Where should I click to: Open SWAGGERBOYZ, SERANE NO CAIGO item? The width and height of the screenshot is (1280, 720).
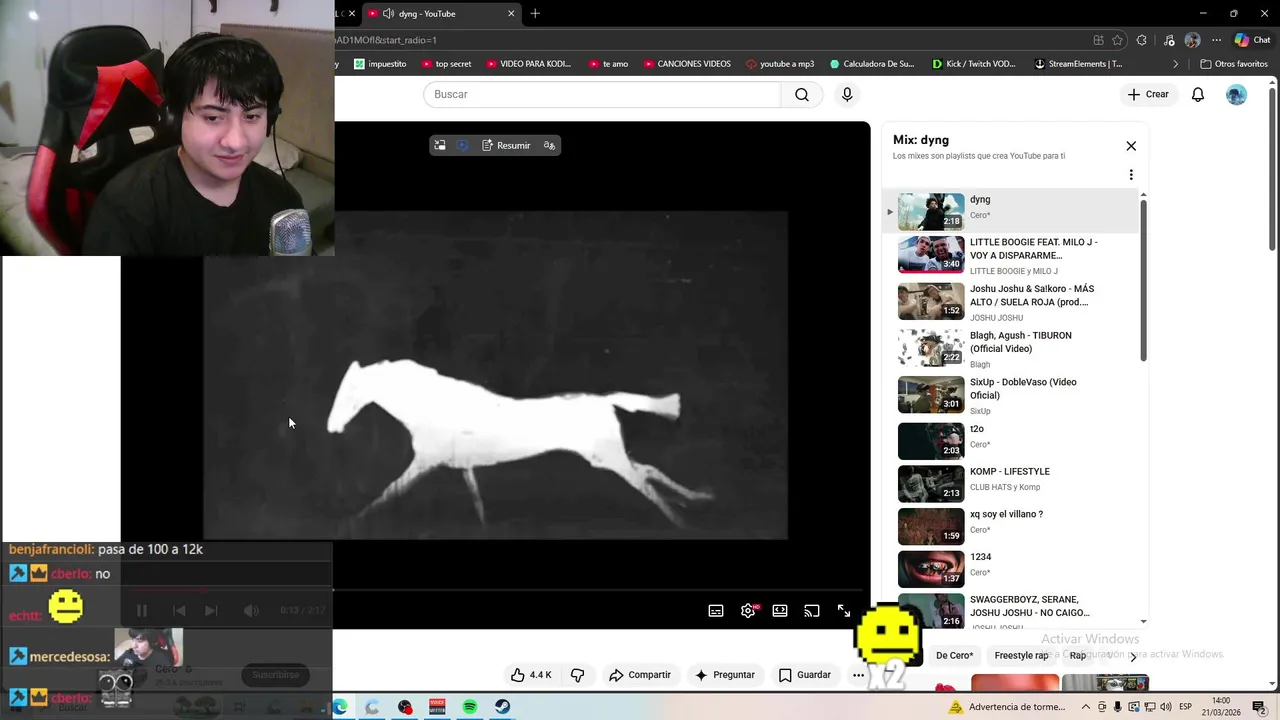click(x=1010, y=611)
